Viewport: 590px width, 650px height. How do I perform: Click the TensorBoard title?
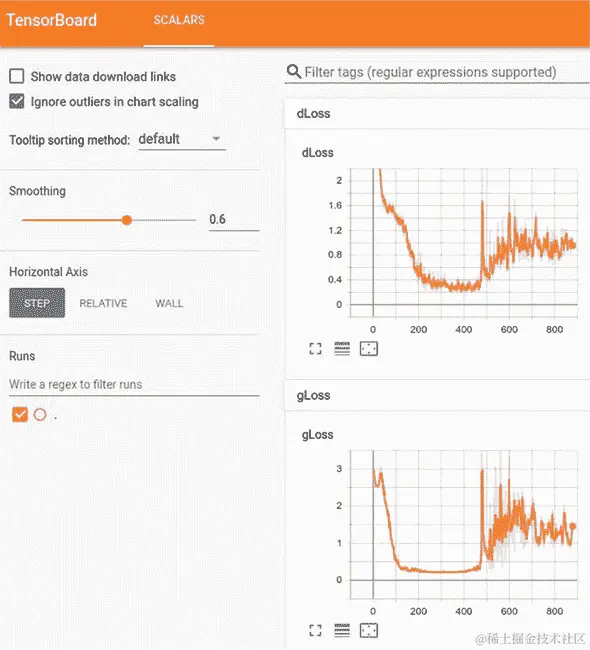pos(51,20)
